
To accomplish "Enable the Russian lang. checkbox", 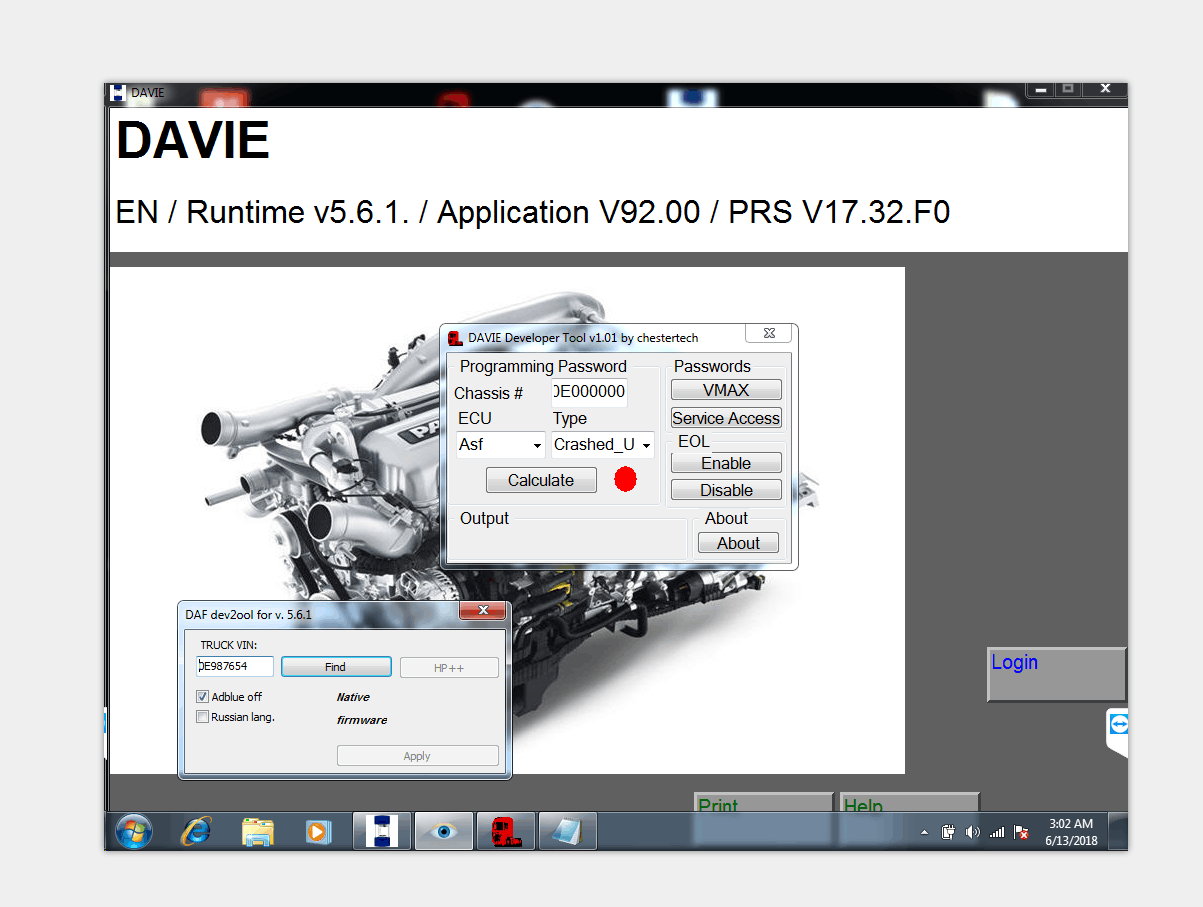I will [x=202, y=717].
